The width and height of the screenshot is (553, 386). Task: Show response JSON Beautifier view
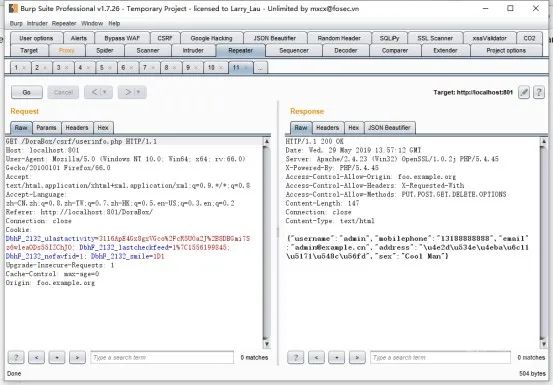(x=389, y=128)
